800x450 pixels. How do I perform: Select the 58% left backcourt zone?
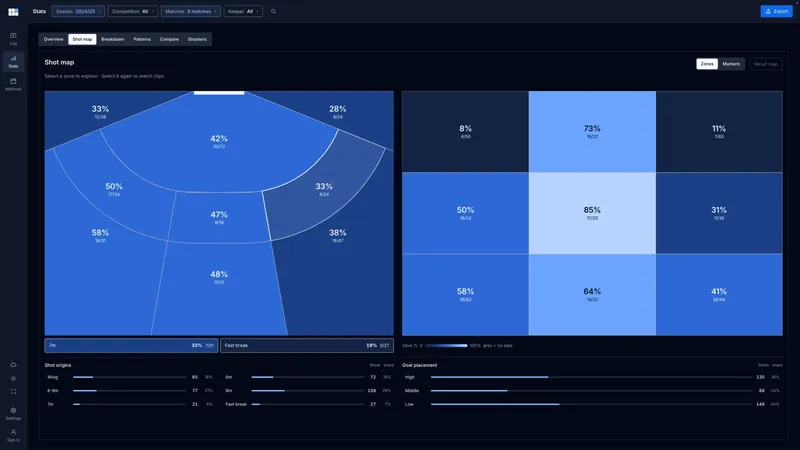click(x=100, y=235)
